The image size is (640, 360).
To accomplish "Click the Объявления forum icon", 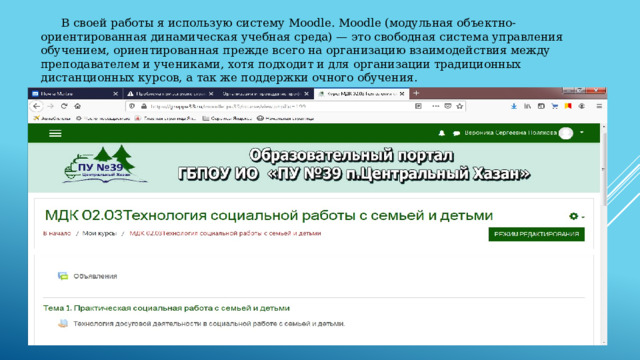I will 63,276.
